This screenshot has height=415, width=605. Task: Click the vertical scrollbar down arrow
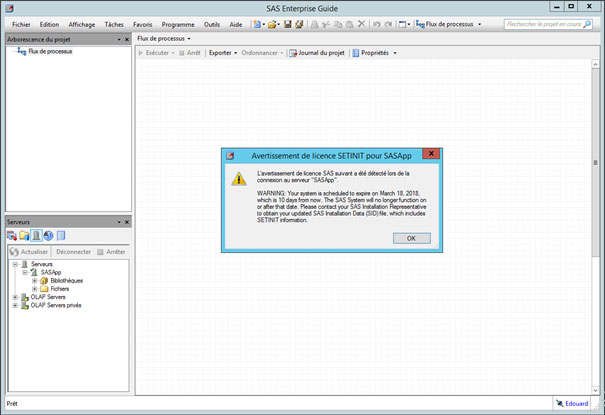coord(595,390)
